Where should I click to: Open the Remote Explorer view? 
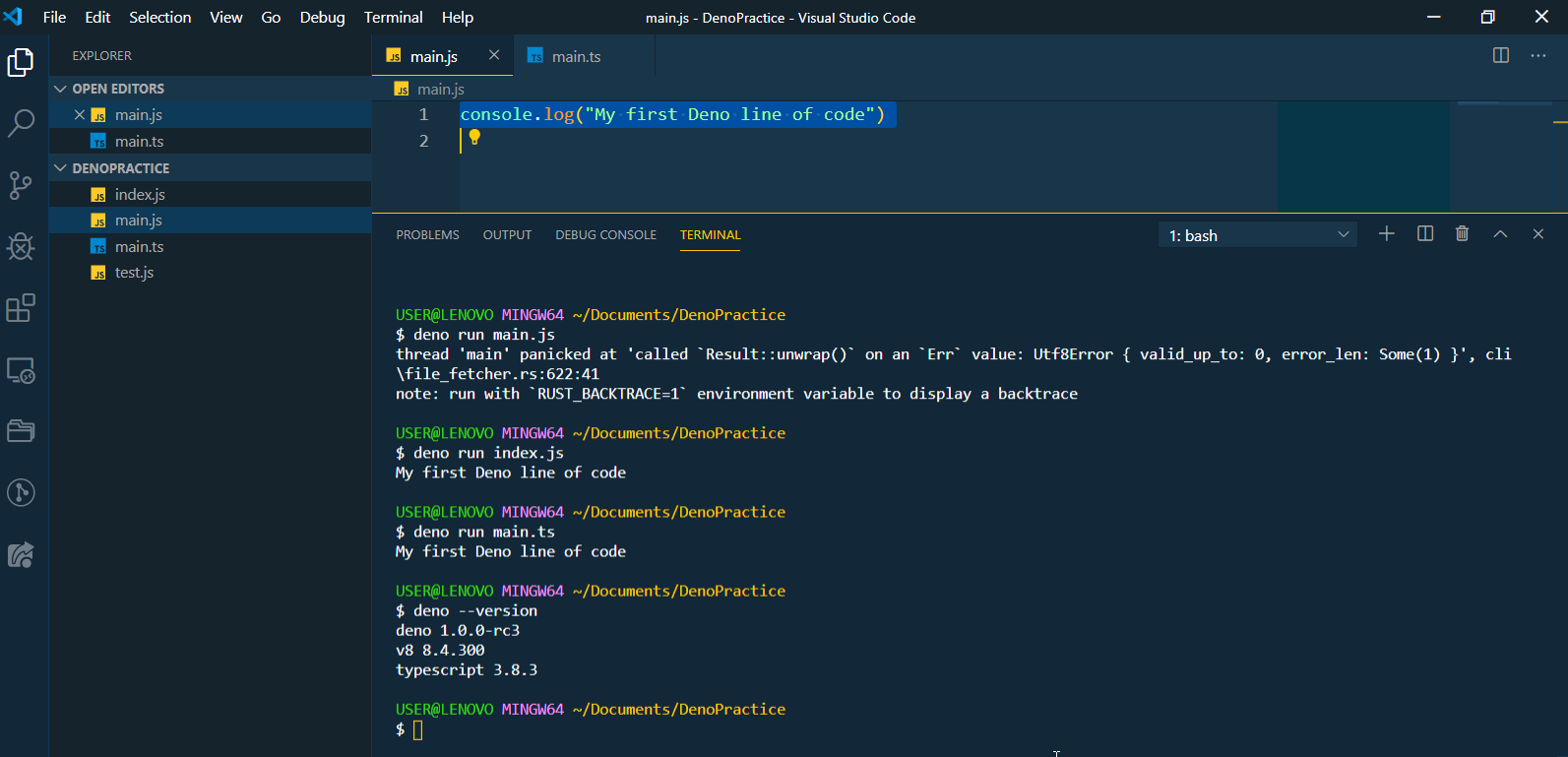(21, 370)
